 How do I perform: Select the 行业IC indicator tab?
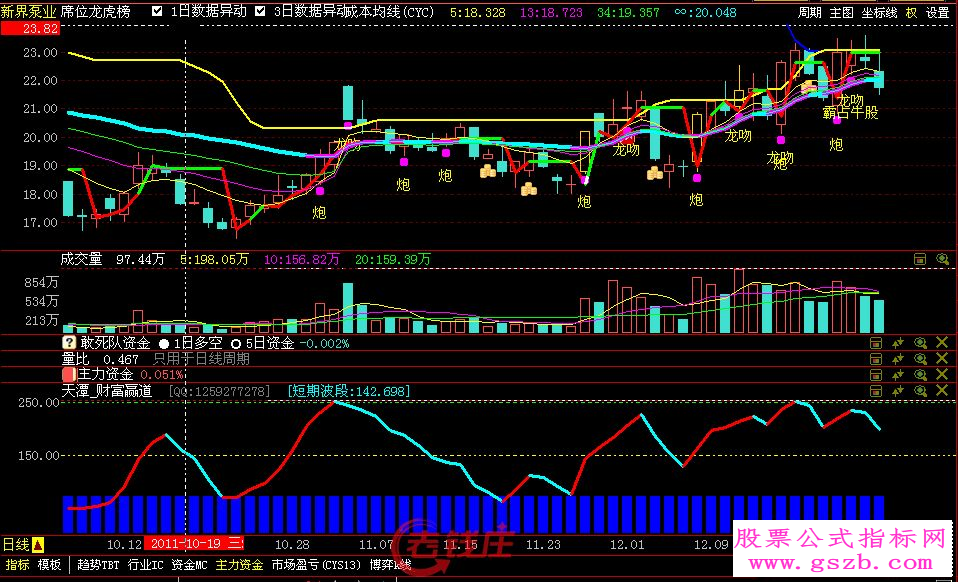pos(145,565)
